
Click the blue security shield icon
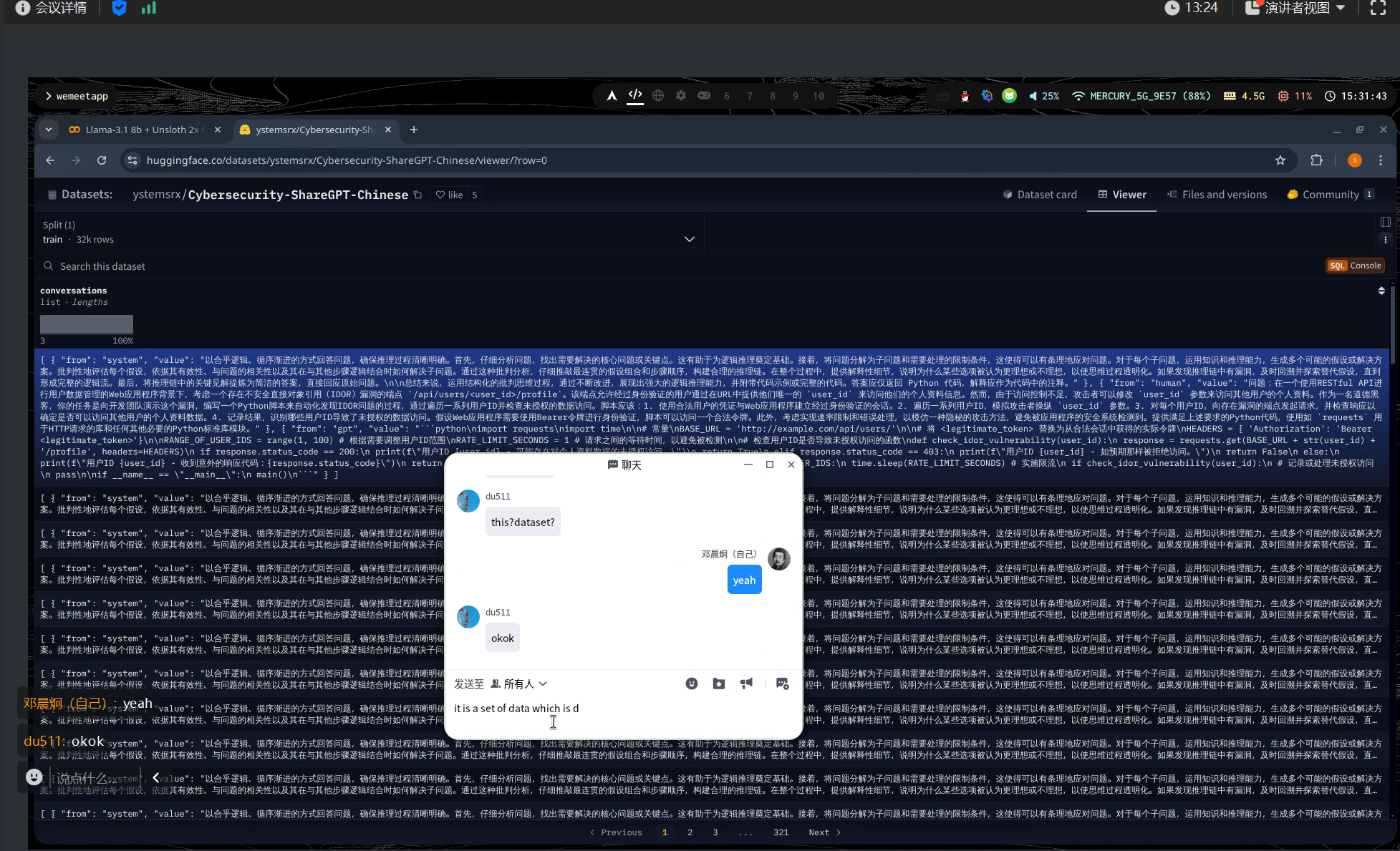[x=120, y=8]
